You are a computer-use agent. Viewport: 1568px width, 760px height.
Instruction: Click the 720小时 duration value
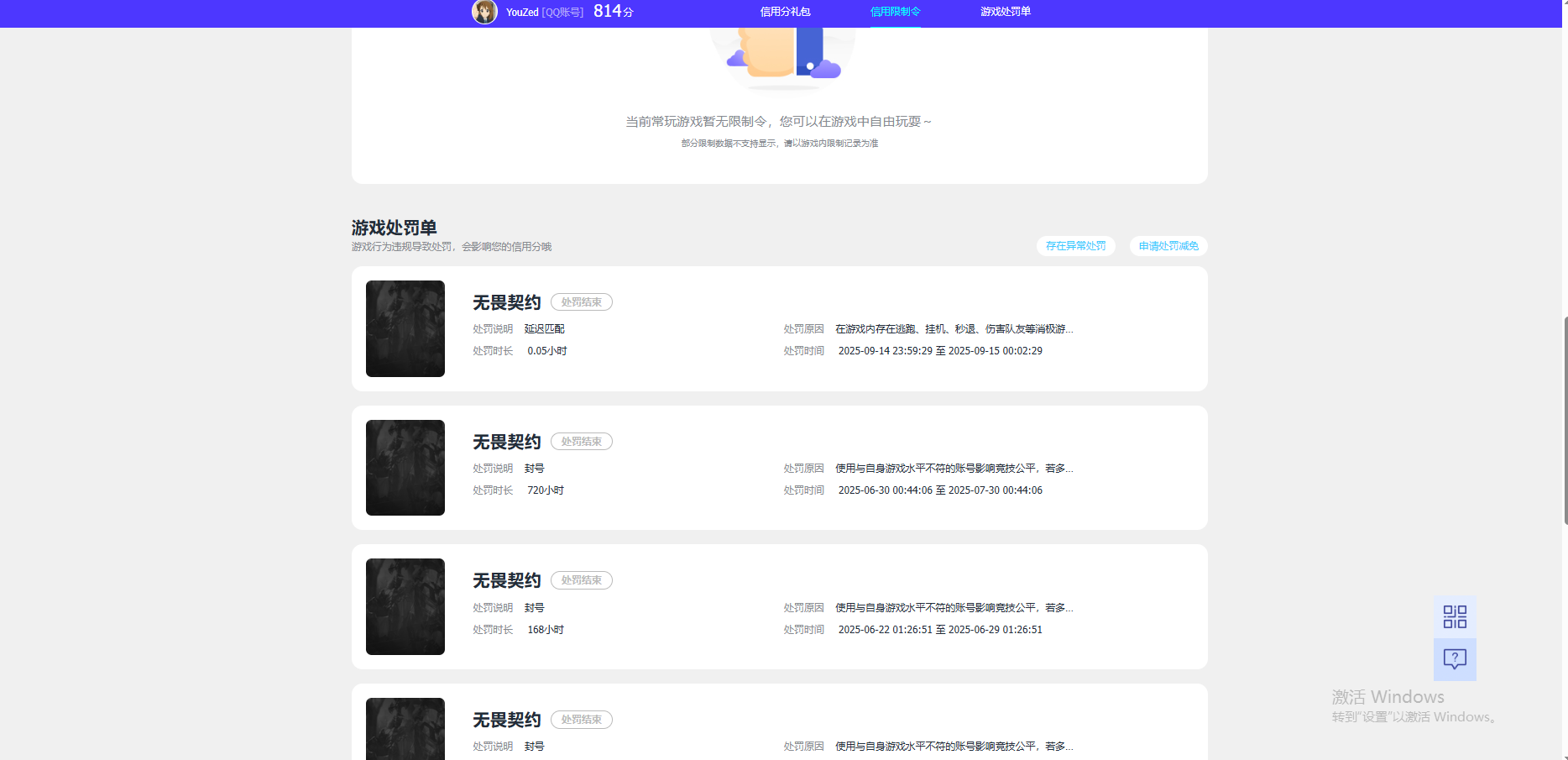pos(546,490)
